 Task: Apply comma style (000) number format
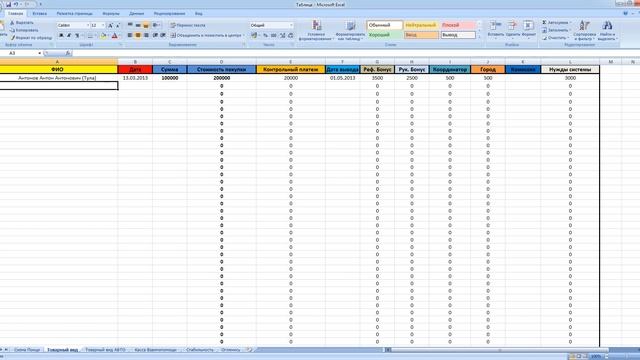point(273,36)
